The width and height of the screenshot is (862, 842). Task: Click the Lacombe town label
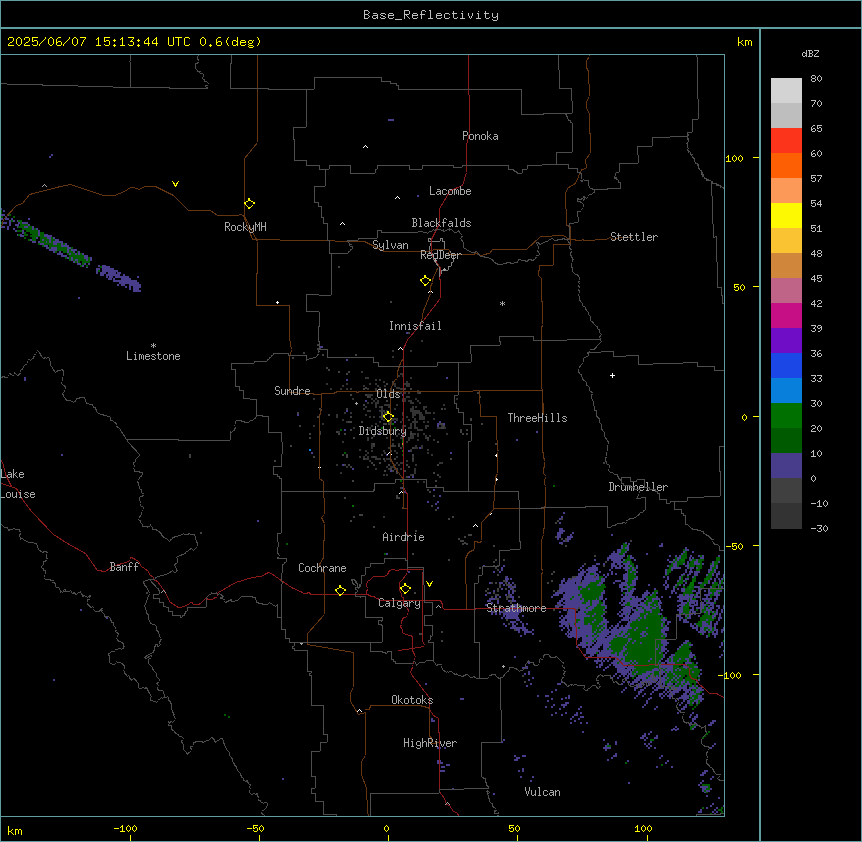[x=450, y=191]
